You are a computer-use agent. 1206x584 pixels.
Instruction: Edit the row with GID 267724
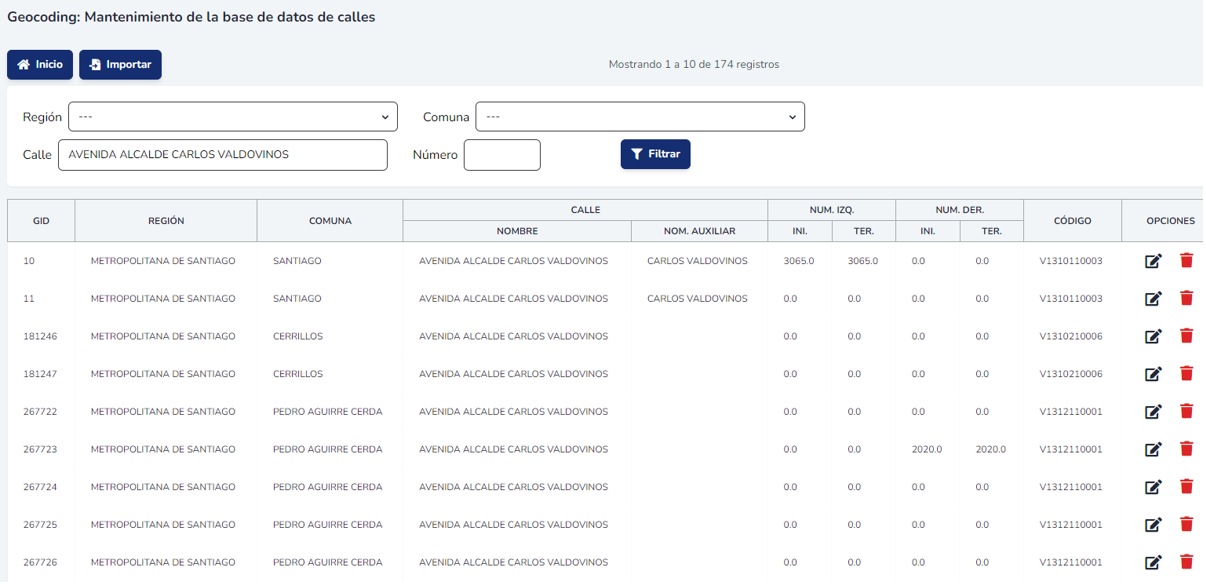(1153, 487)
